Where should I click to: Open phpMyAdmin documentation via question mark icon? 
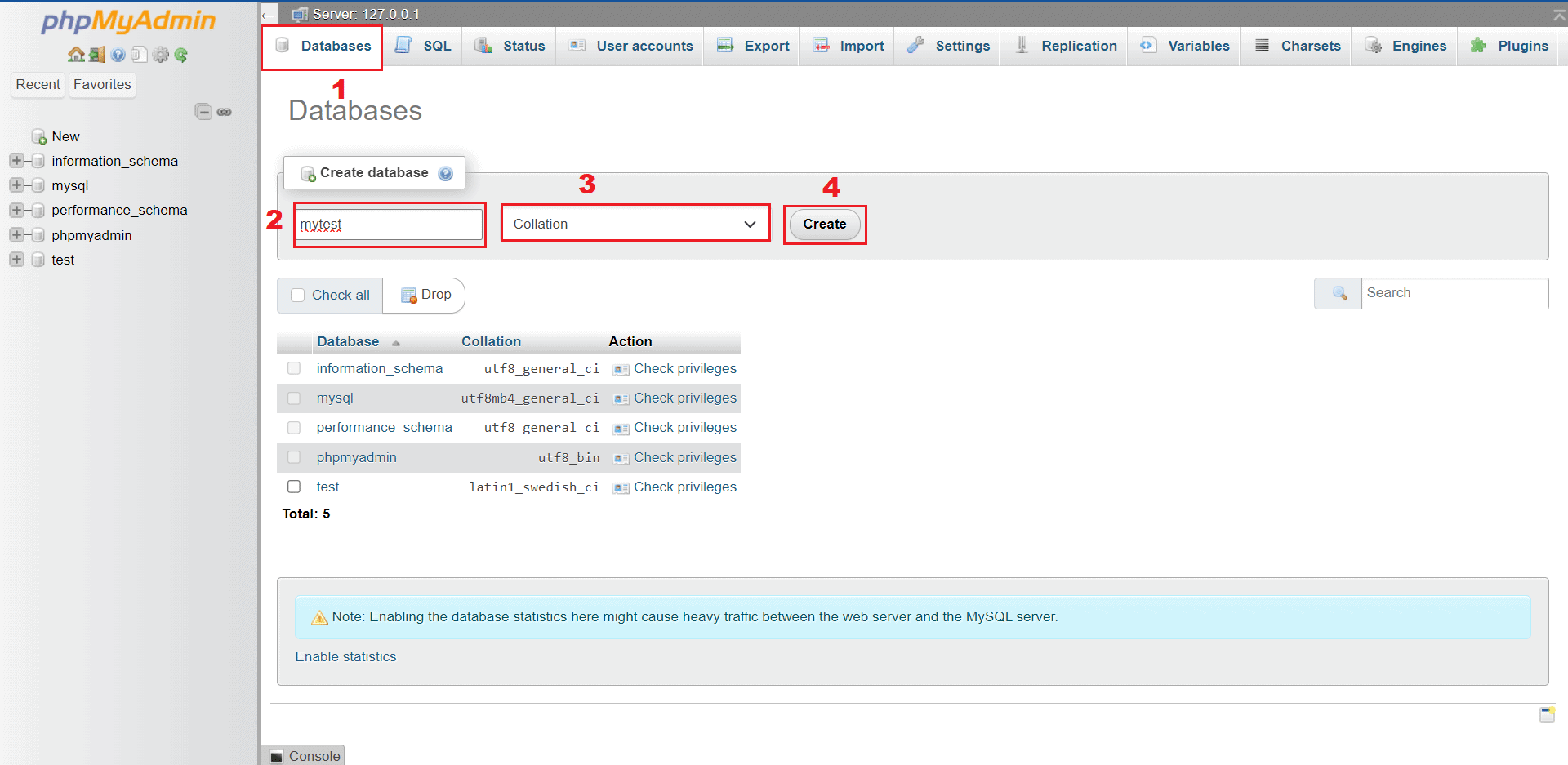(118, 54)
